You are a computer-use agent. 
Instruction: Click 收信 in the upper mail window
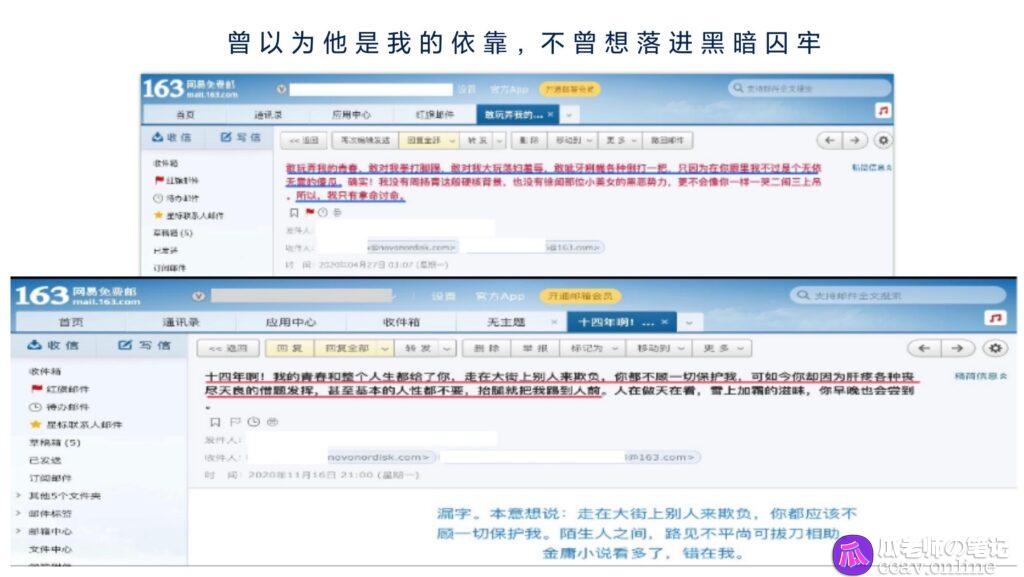point(172,137)
